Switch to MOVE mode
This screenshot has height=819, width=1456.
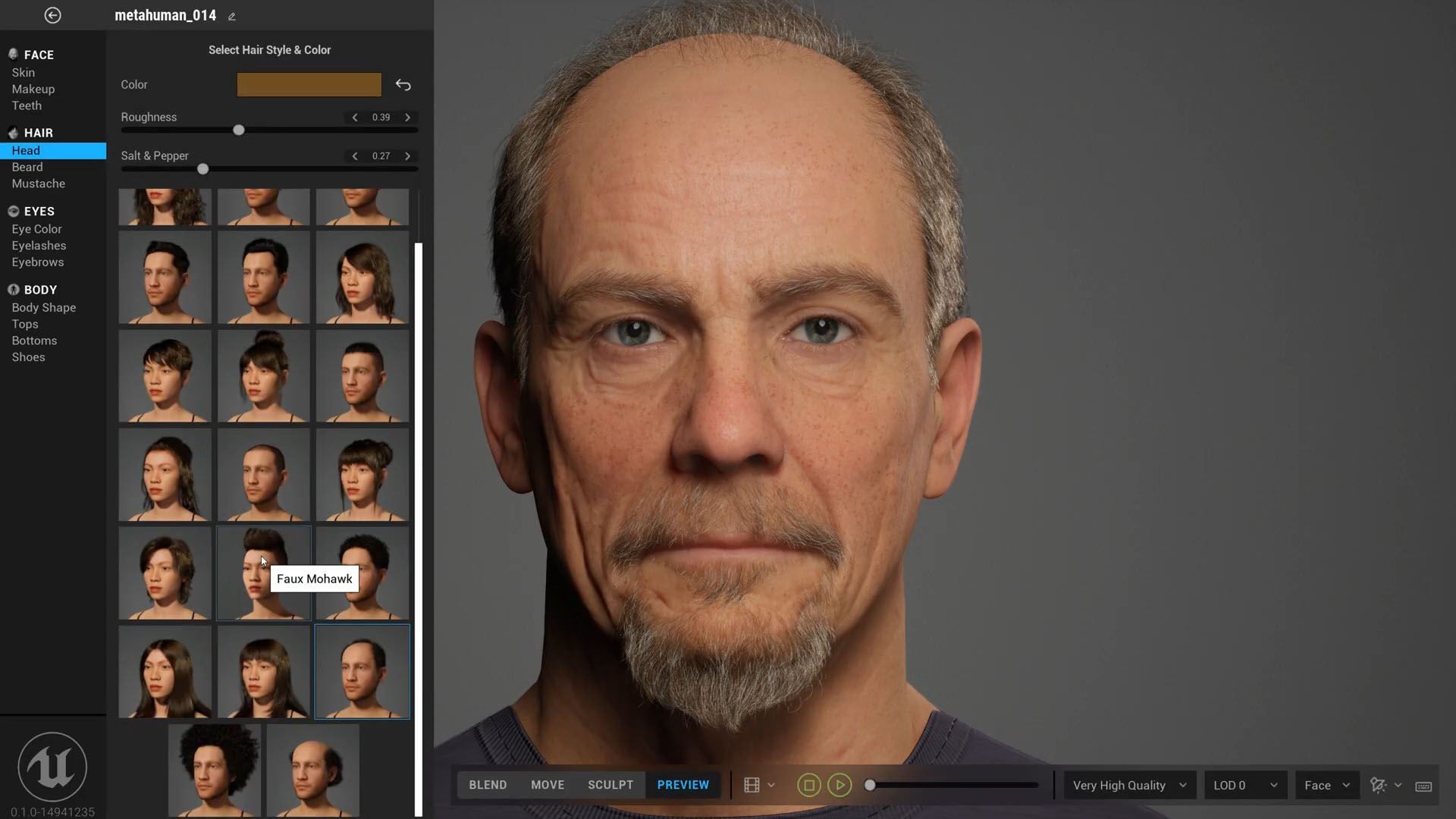(x=548, y=786)
